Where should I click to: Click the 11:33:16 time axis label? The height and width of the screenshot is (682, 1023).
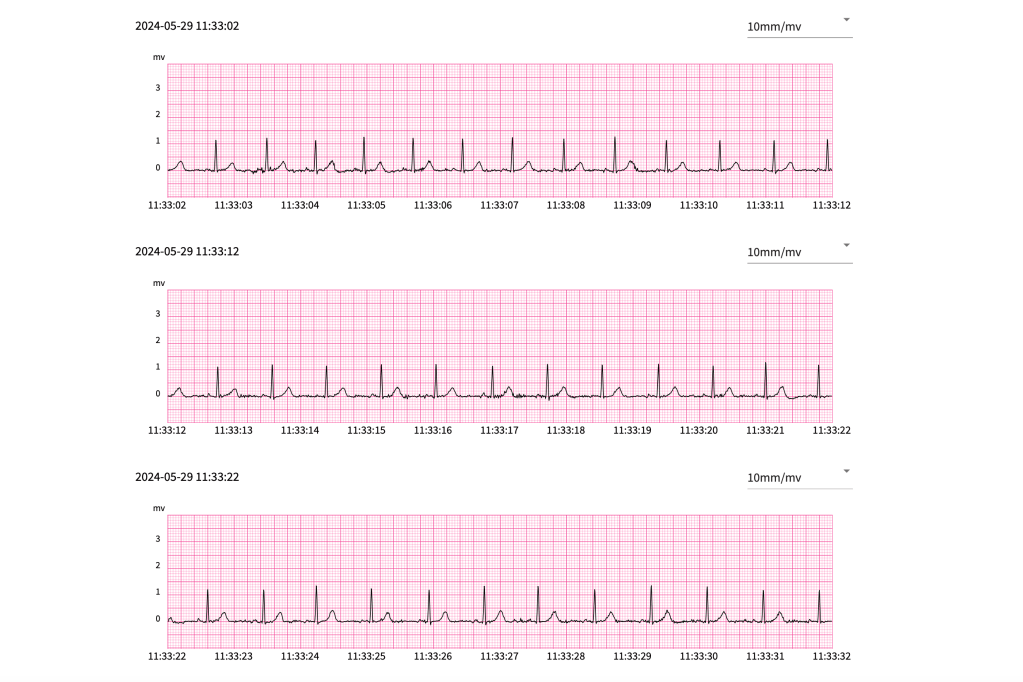[433, 430]
